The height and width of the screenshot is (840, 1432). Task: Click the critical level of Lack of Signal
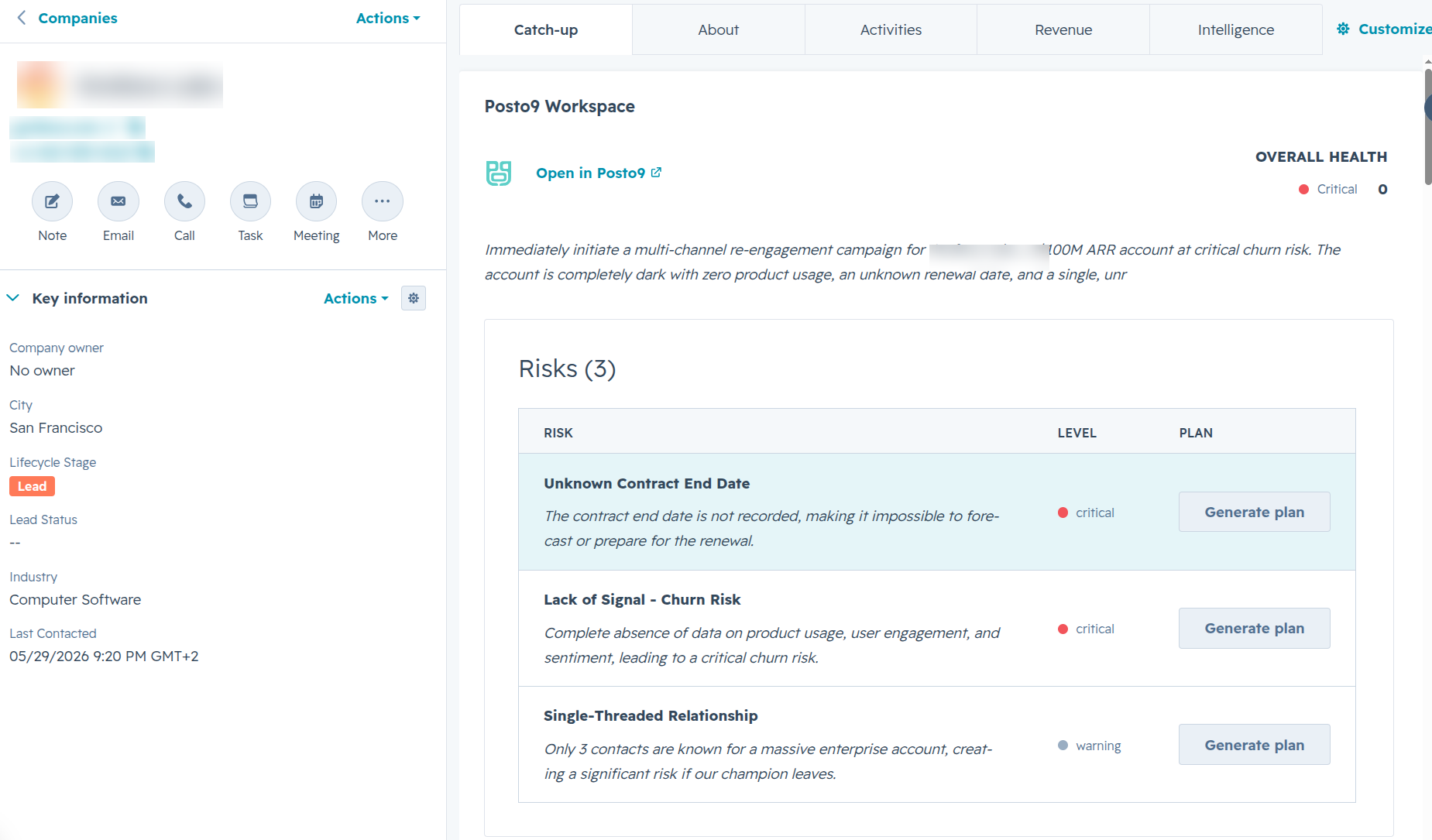click(1086, 629)
